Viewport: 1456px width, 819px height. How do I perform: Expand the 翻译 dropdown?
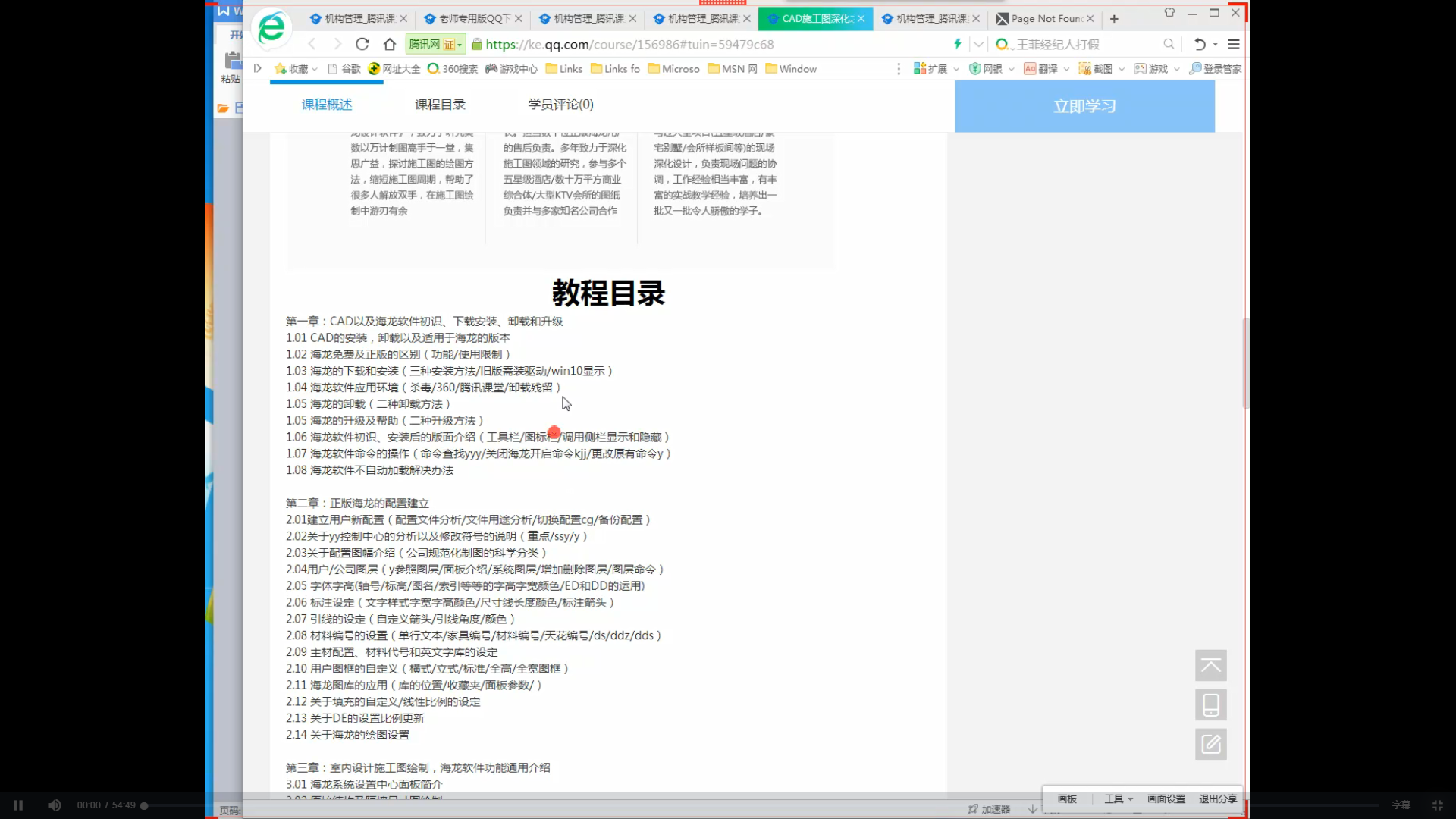click(1066, 69)
